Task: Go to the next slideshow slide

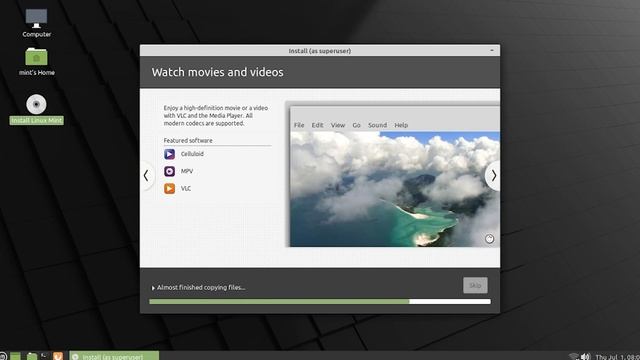Action: [x=493, y=176]
